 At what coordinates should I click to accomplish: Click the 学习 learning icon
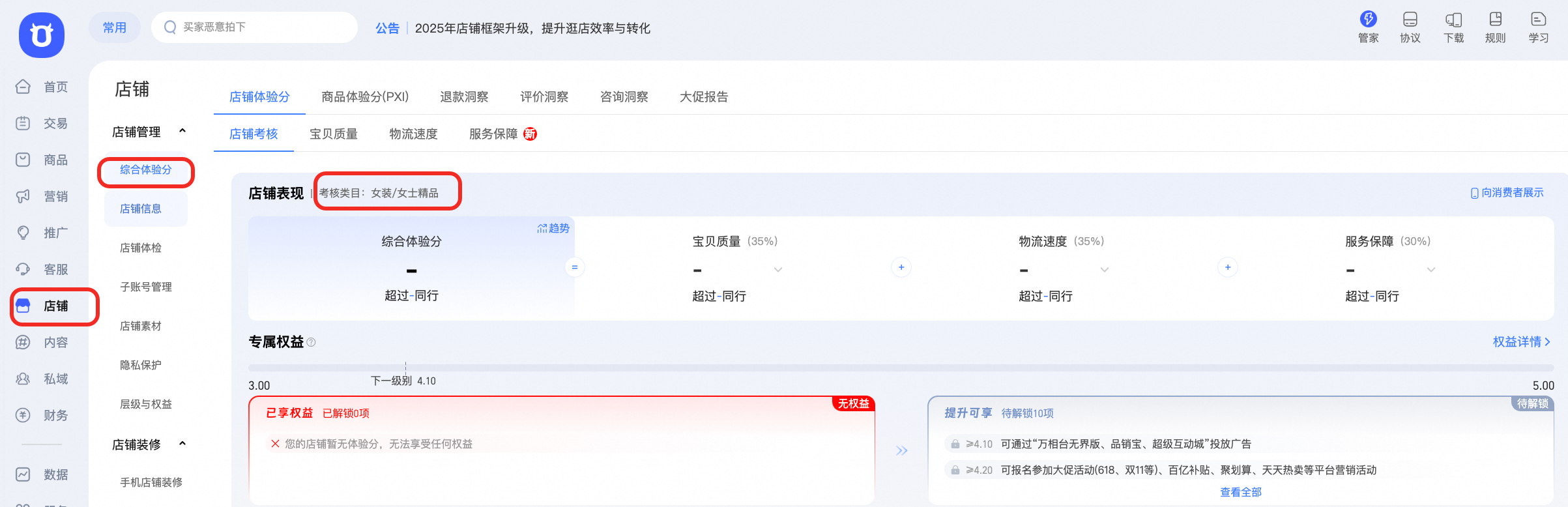coord(1538,20)
